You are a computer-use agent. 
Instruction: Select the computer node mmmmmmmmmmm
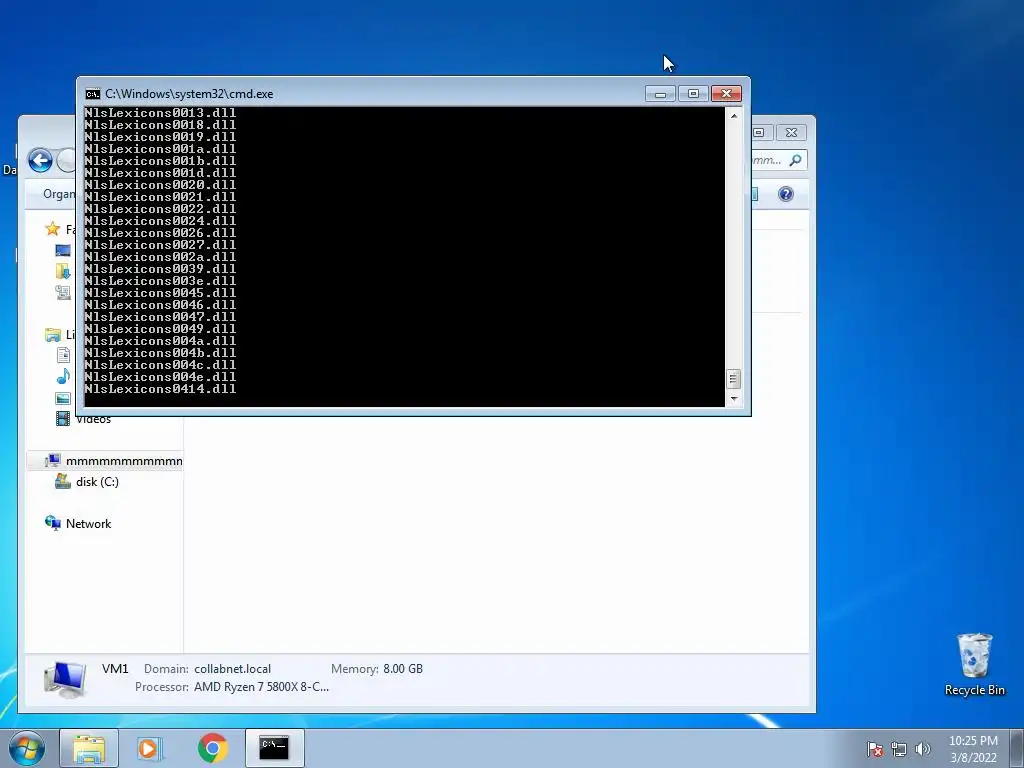pos(113,461)
